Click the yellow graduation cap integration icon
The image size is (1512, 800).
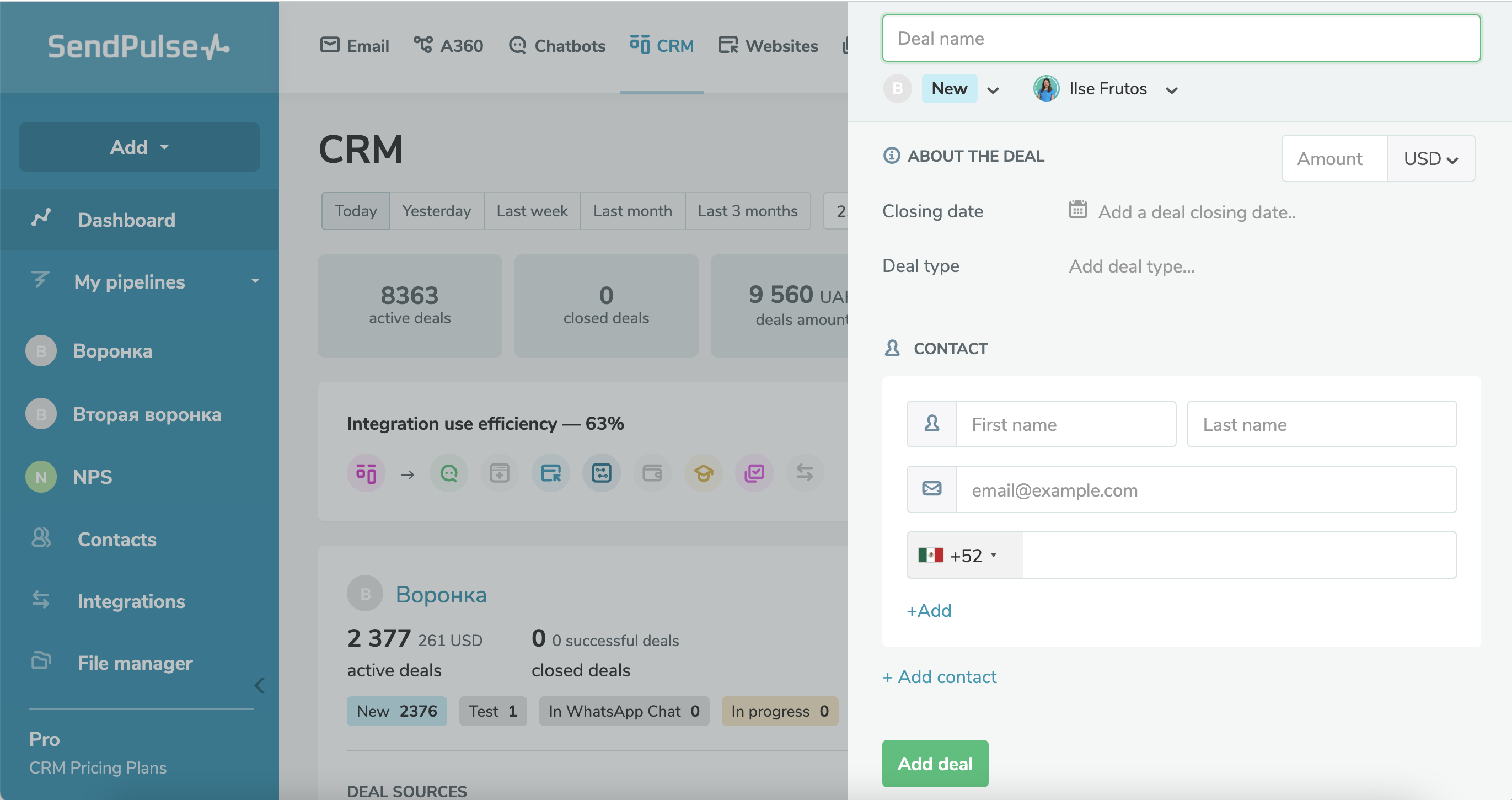click(x=703, y=473)
